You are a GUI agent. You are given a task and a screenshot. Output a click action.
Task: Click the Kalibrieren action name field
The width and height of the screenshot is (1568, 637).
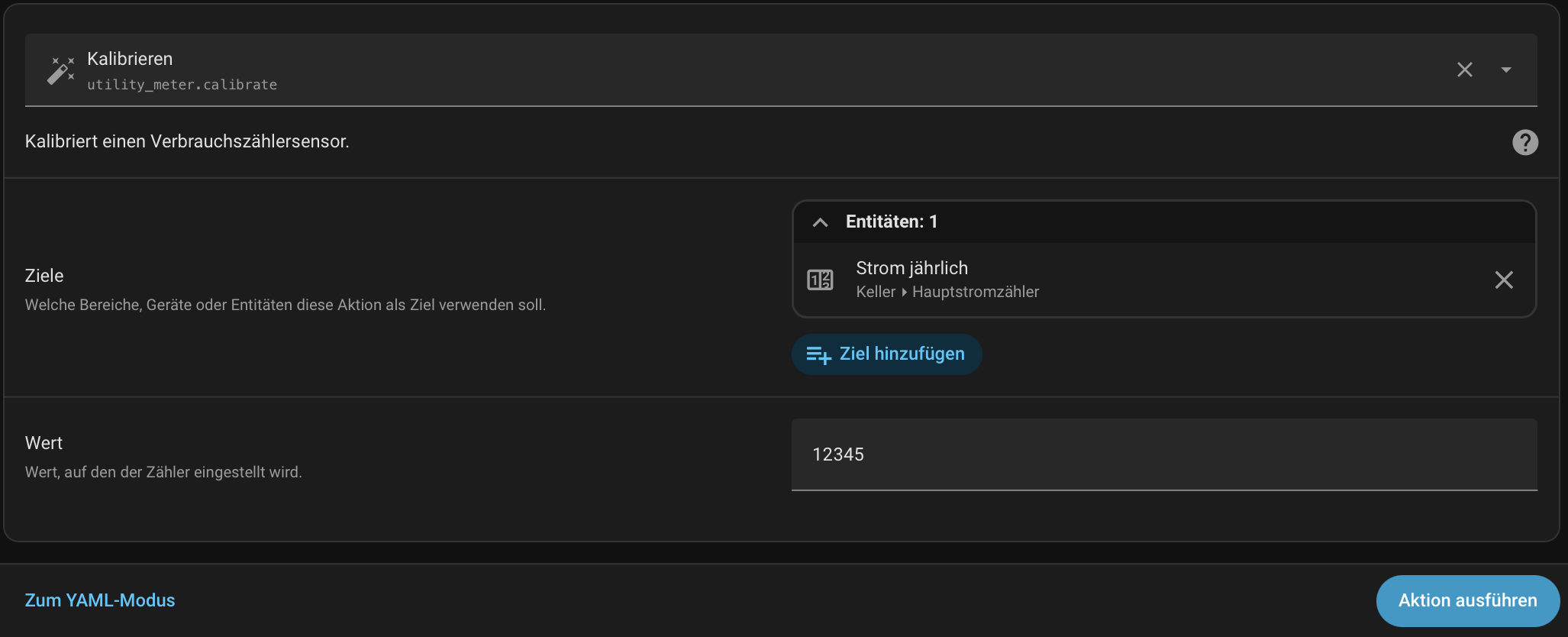[130, 59]
